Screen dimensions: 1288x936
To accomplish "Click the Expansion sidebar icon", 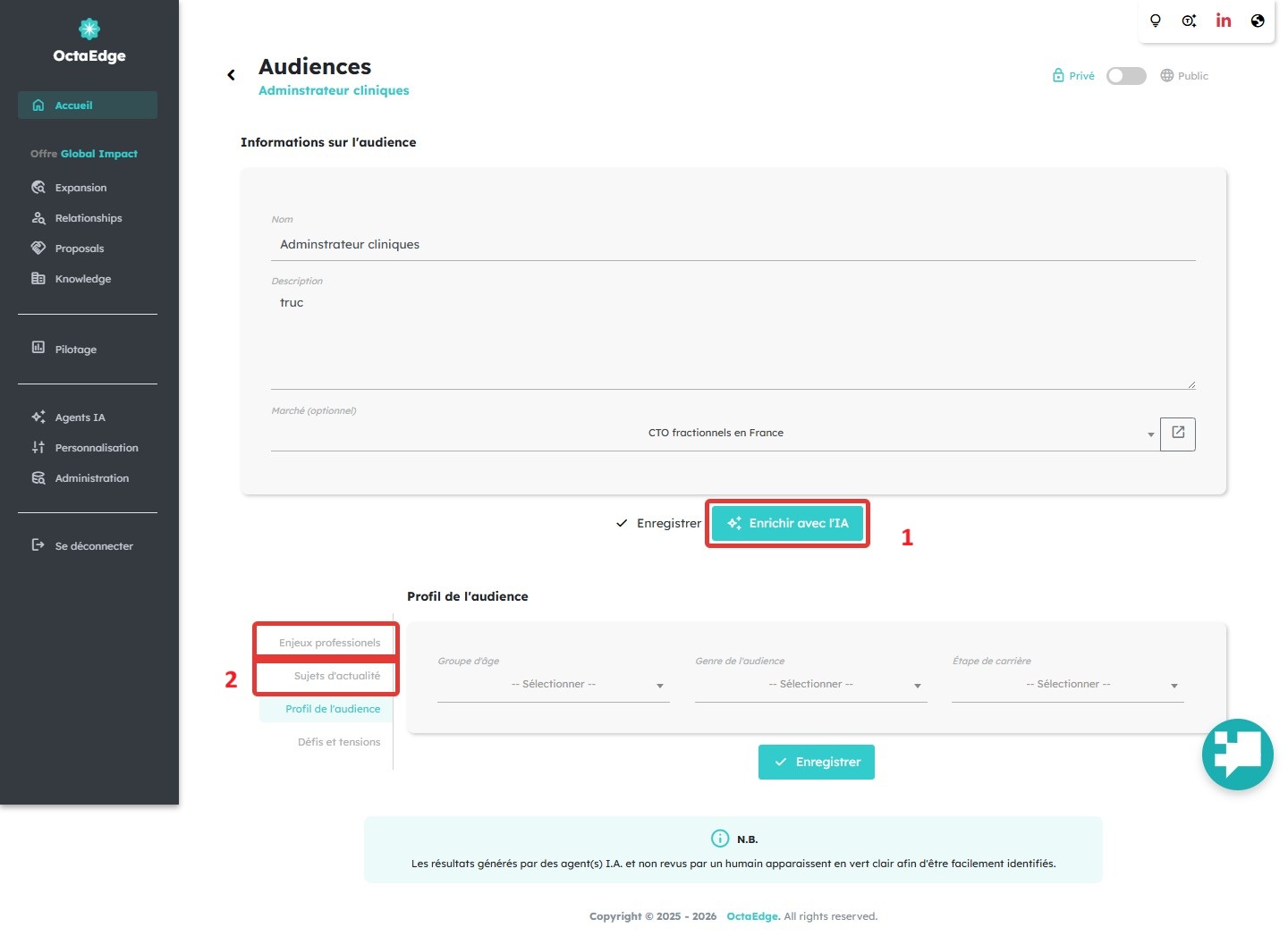I will coord(38,188).
